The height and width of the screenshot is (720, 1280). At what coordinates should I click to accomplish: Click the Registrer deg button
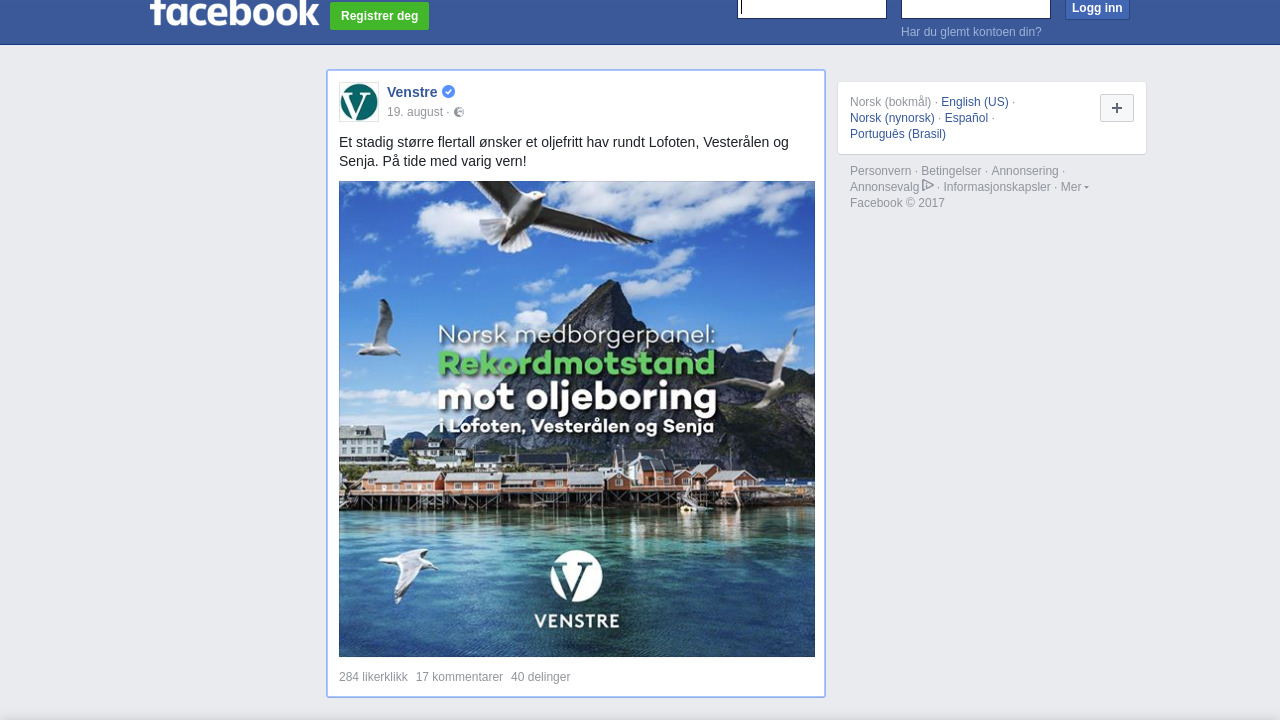point(379,16)
